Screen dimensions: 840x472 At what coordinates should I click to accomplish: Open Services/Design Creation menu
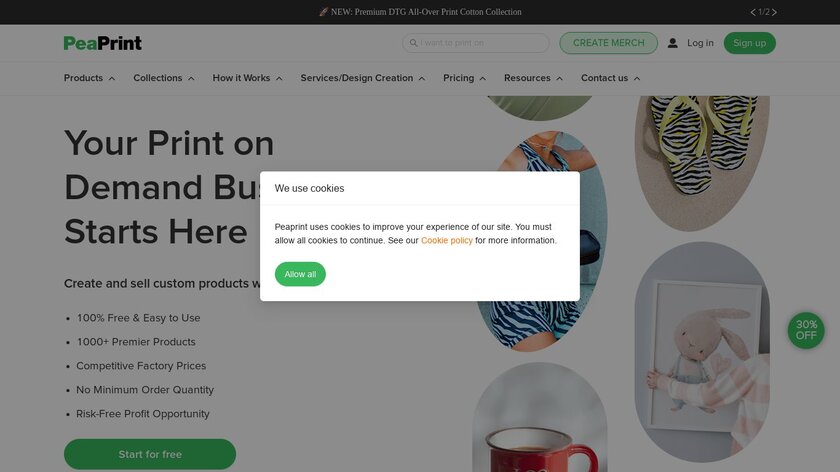point(362,78)
